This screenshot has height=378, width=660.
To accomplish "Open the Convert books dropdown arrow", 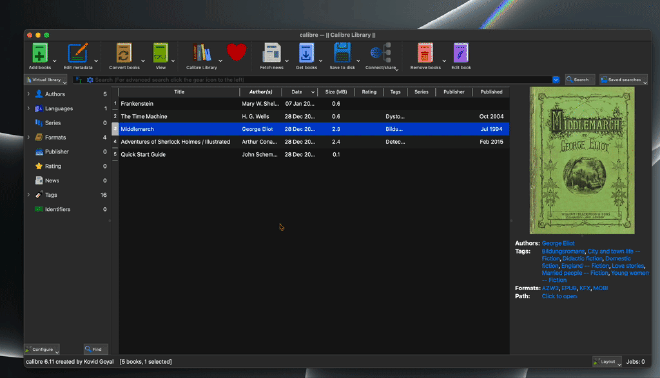I will pyautogui.click(x=143, y=61).
